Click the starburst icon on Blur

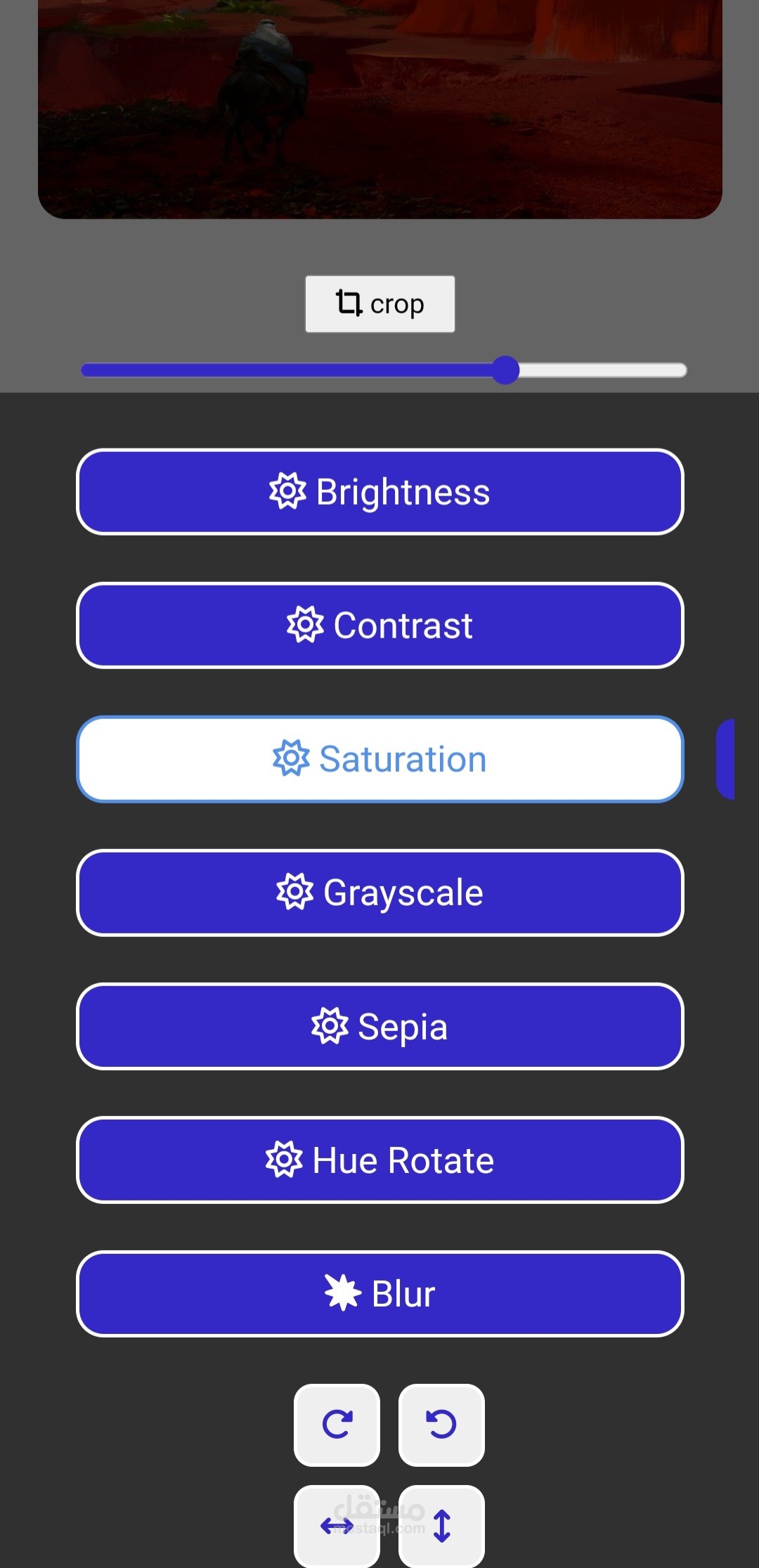(x=342, y=1293)
